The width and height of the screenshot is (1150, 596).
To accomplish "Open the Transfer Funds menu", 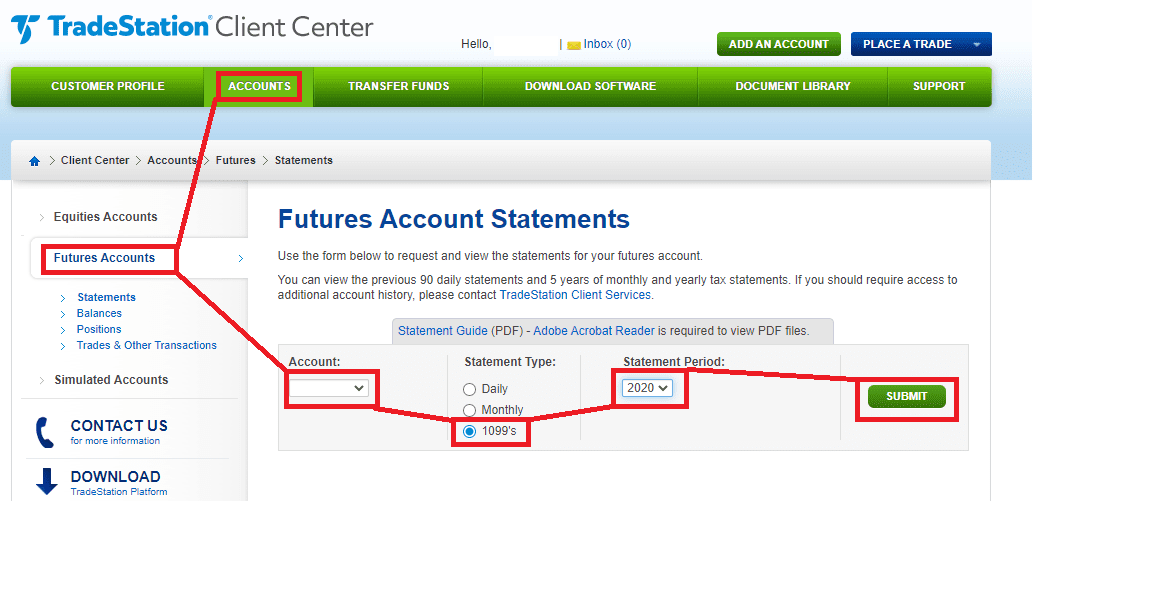I will pos(398,87).
